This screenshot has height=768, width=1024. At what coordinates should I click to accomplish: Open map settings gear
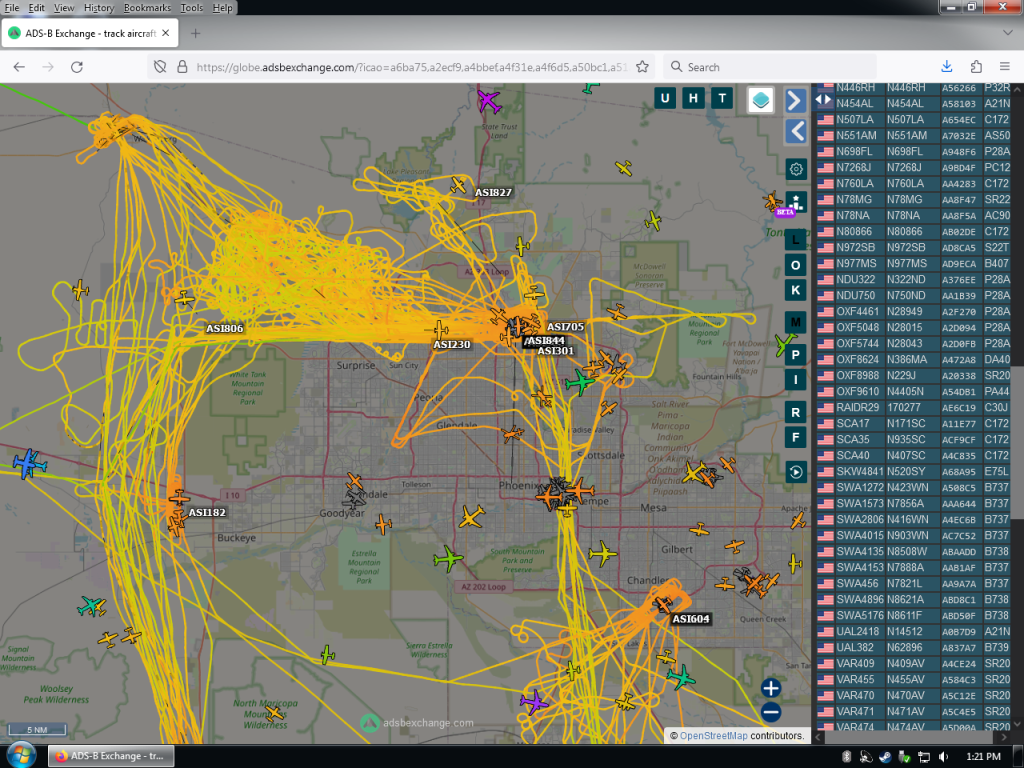click(x=795, y=170)
